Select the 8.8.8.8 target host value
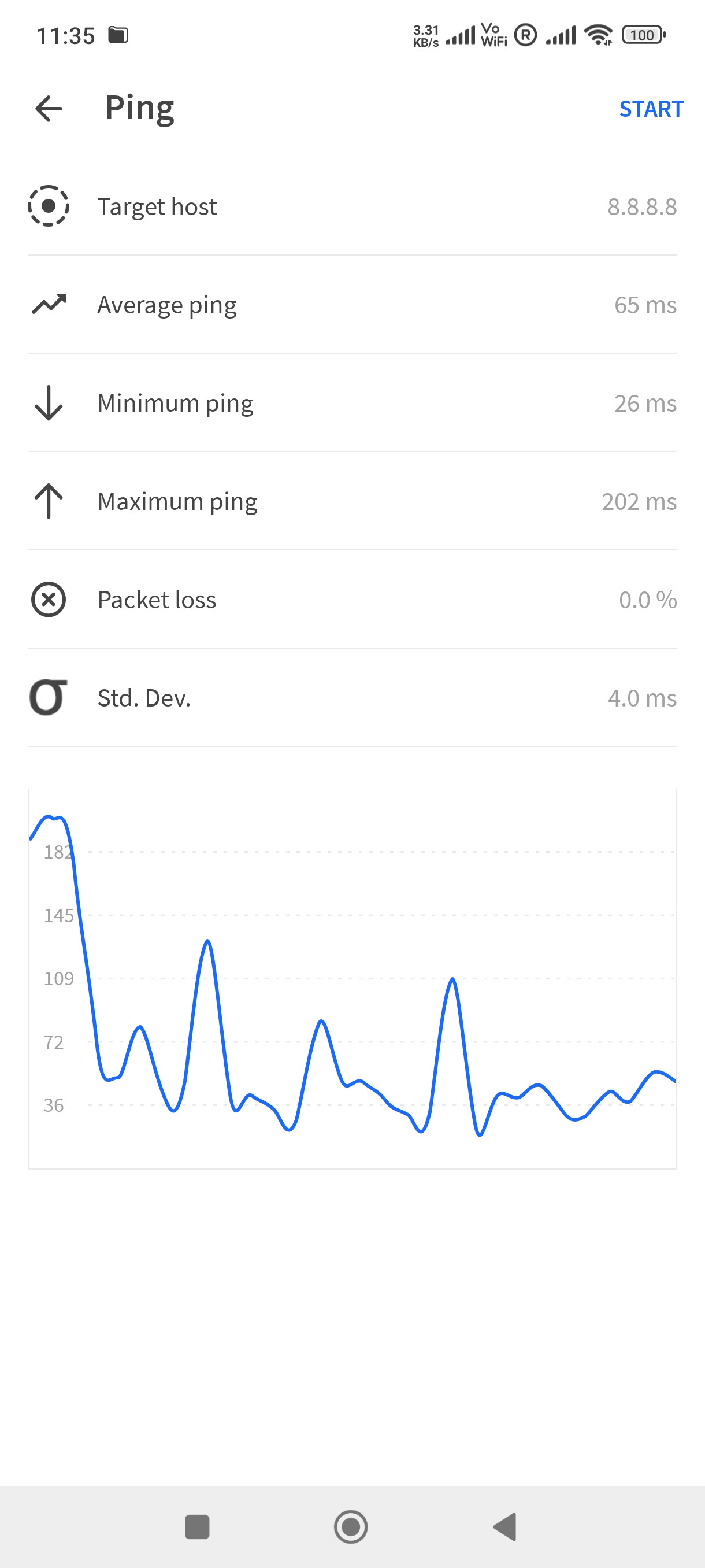The width and height of the screenshot is (705, 1568). 642,207
